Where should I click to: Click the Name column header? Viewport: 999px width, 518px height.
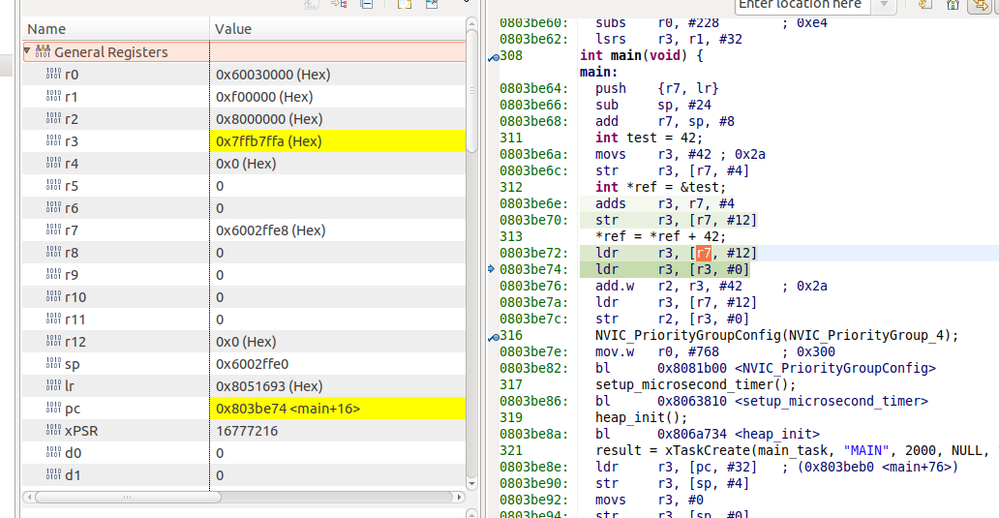tap(47, 29)
